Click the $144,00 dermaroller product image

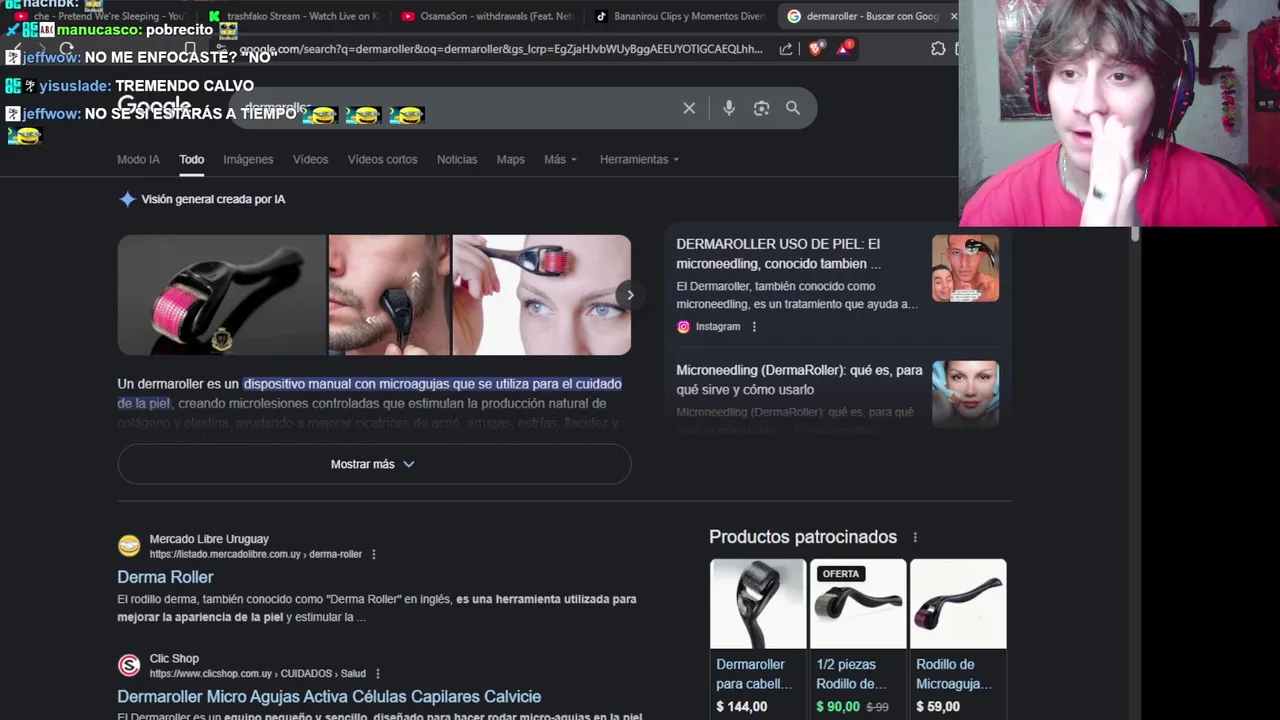[757, 604]
